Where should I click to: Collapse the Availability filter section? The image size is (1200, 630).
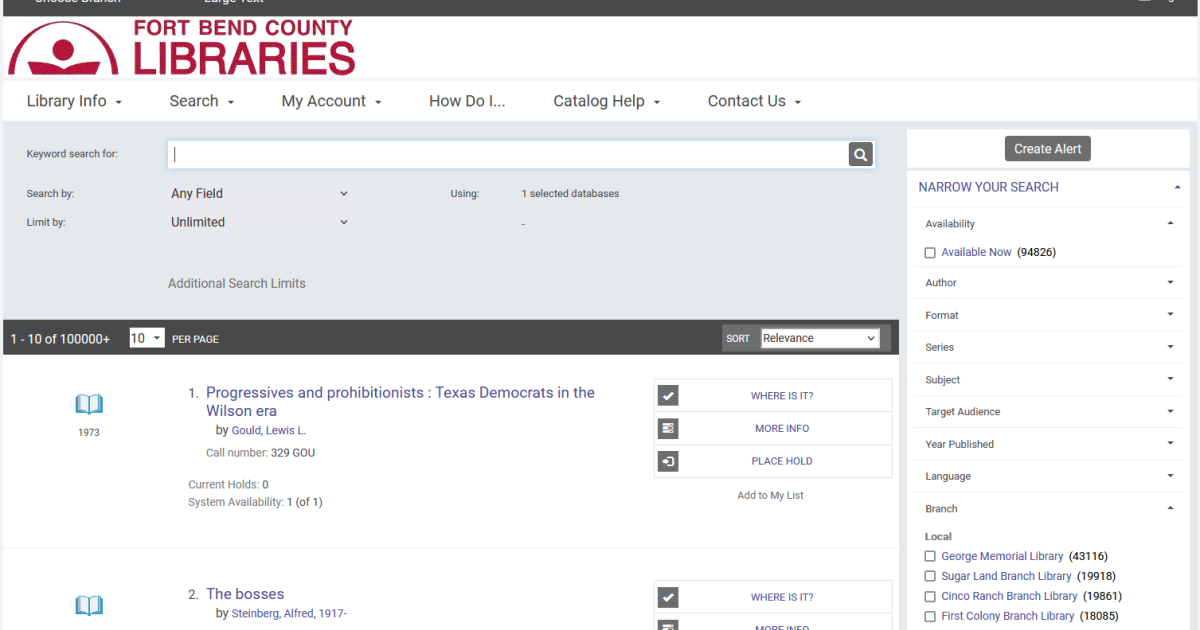coord(1170,224)
